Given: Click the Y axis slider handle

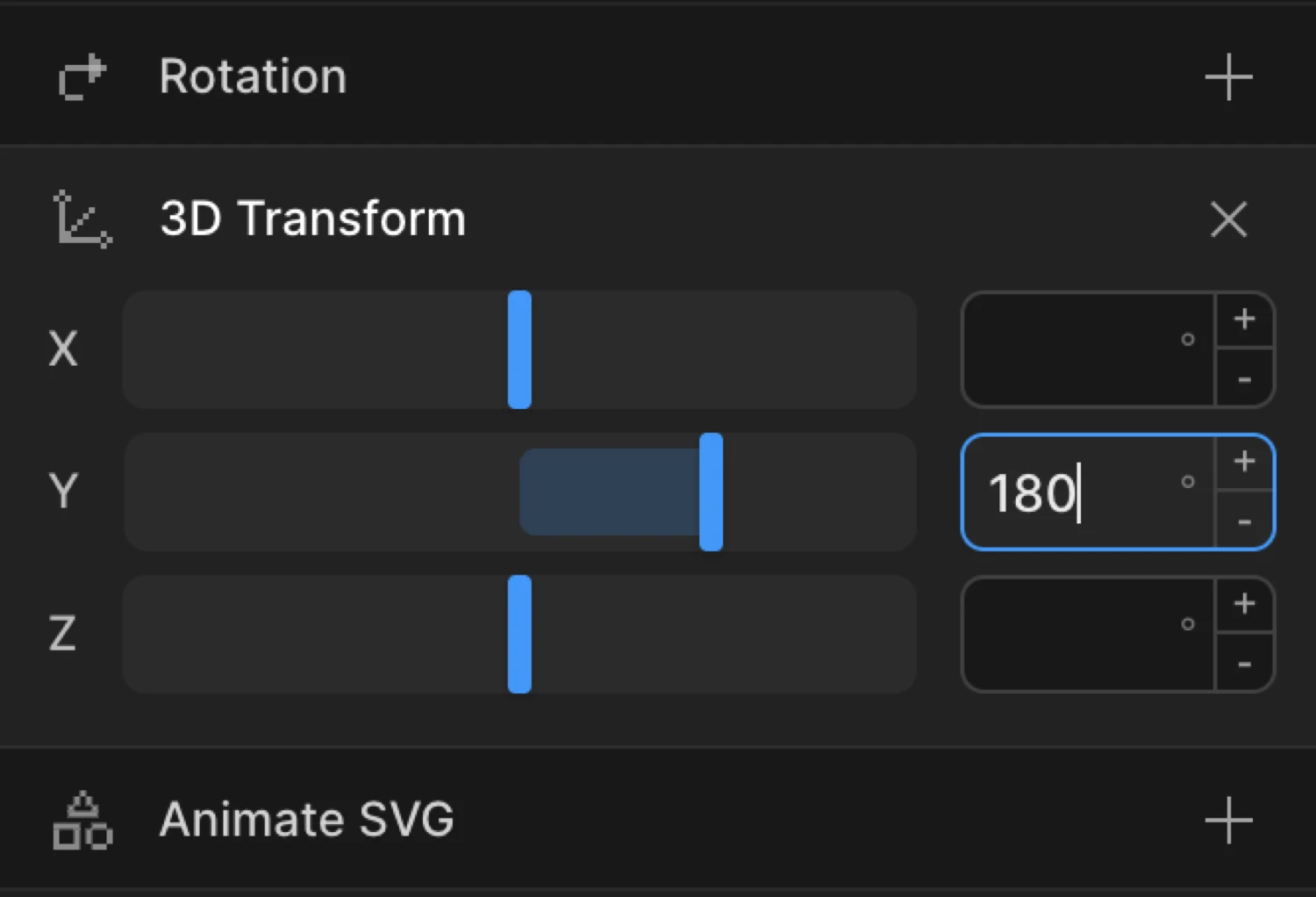Looking at the screenshot, I should point(711,492).
